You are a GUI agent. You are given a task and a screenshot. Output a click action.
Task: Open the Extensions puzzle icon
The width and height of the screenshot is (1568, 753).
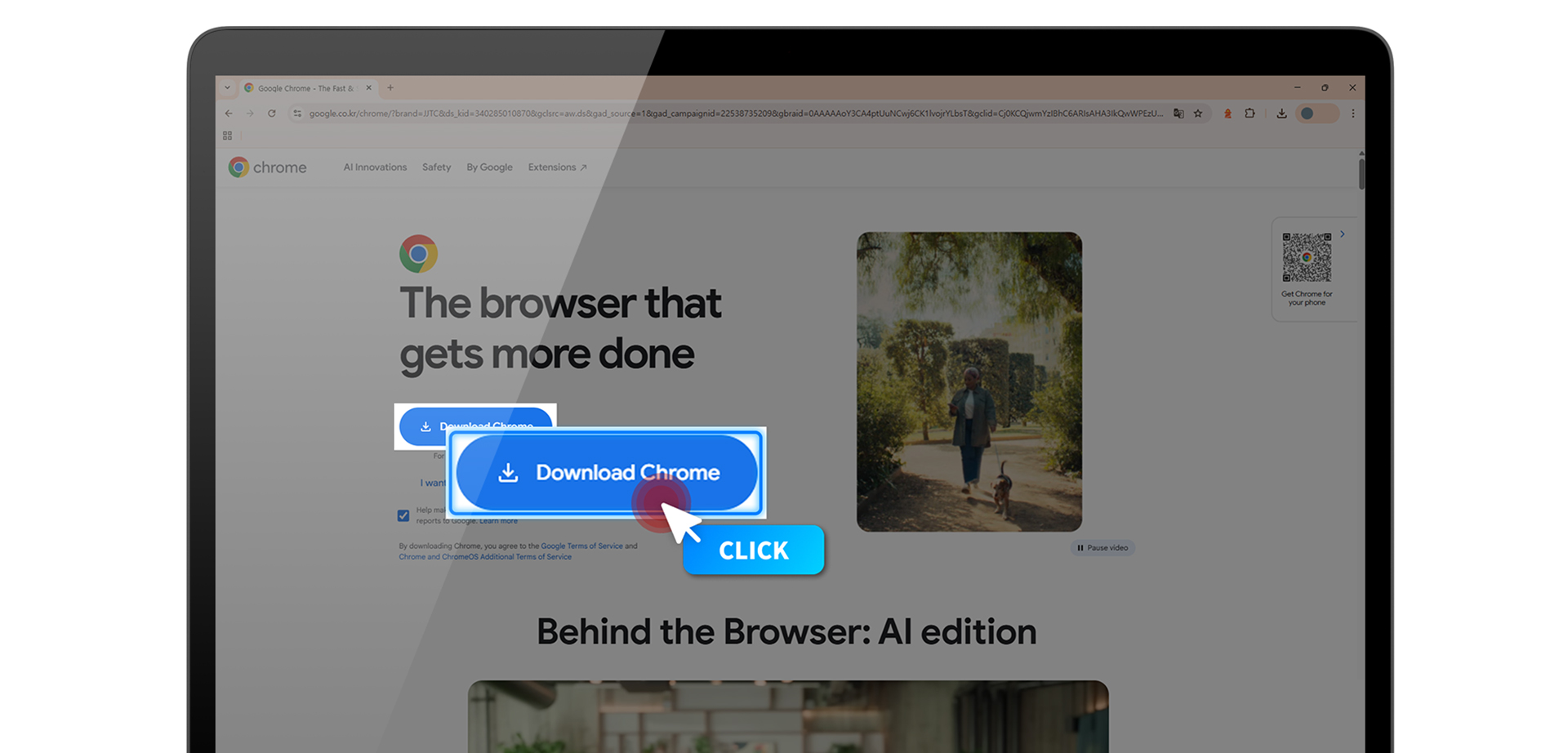(x=1249, y=114)
